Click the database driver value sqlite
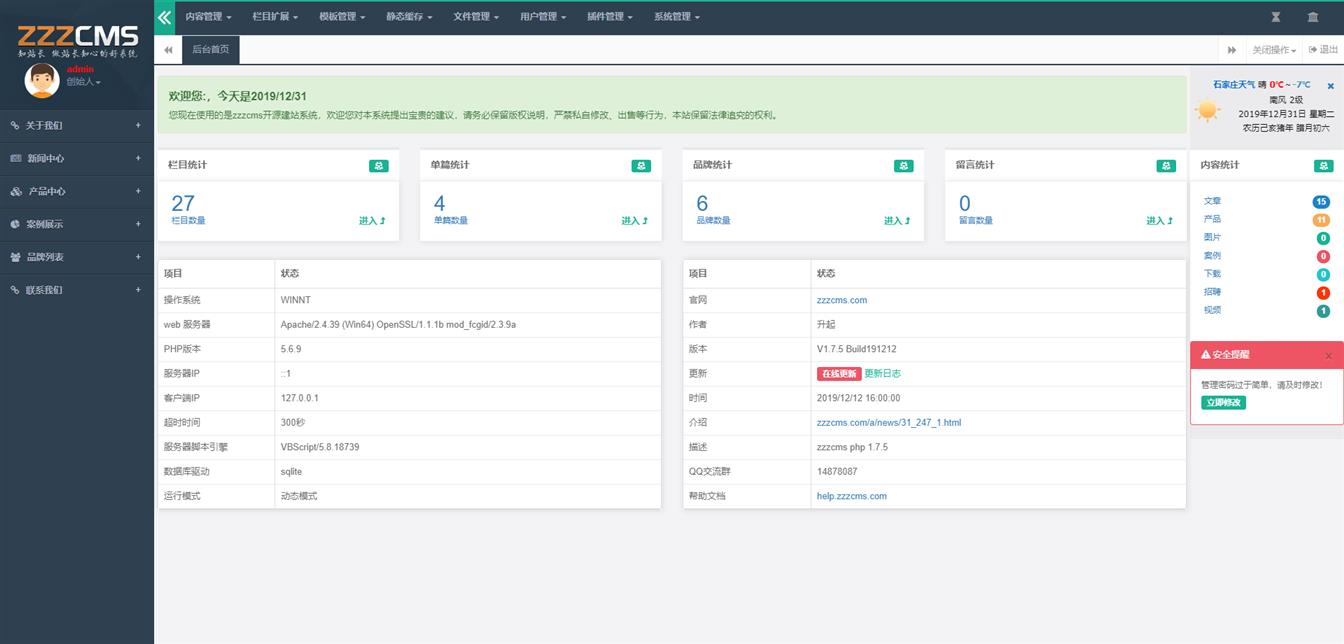Viewport: 1344px width, 644px height. 291,471
